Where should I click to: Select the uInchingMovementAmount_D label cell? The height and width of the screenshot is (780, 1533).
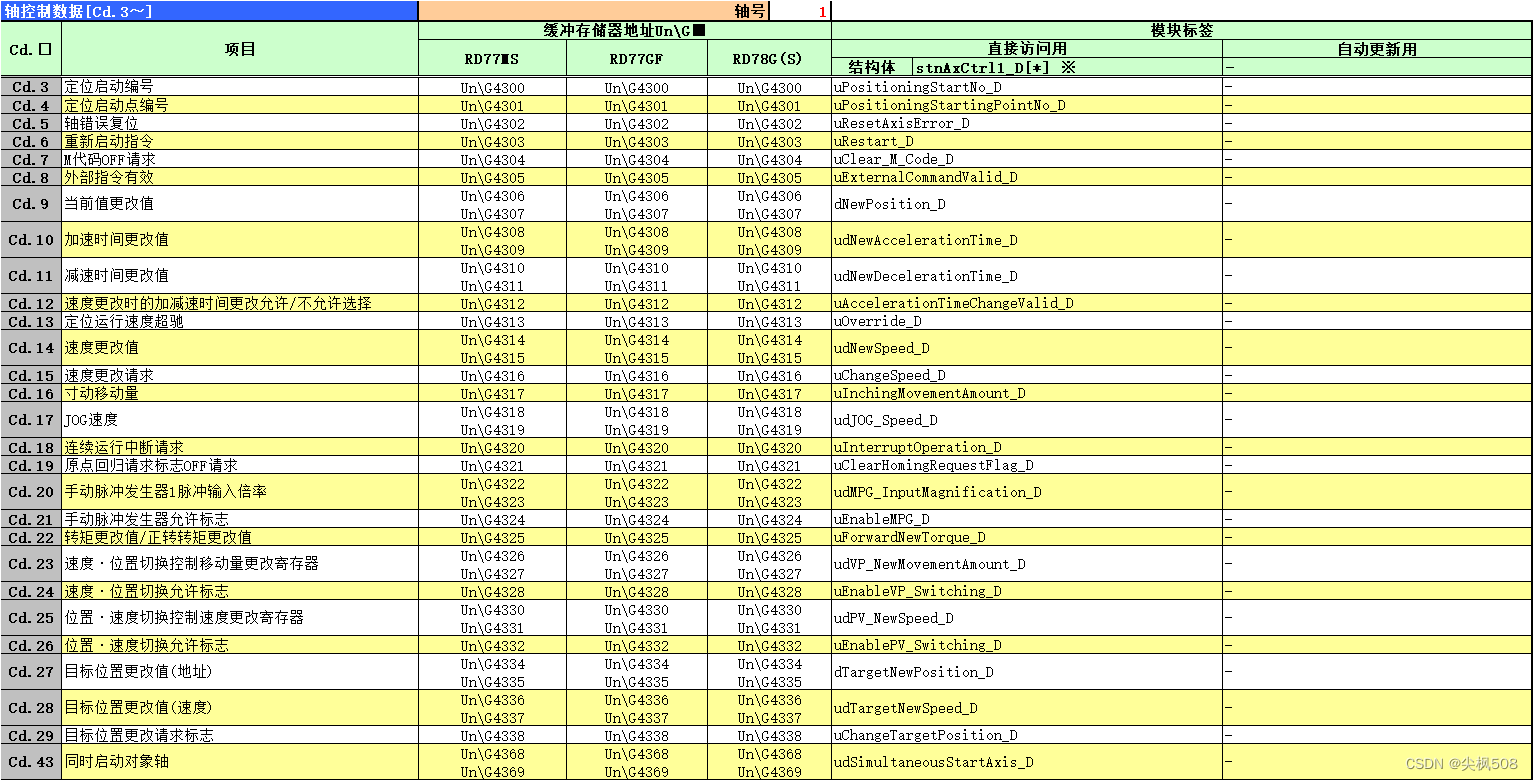tap(1027, 393)
